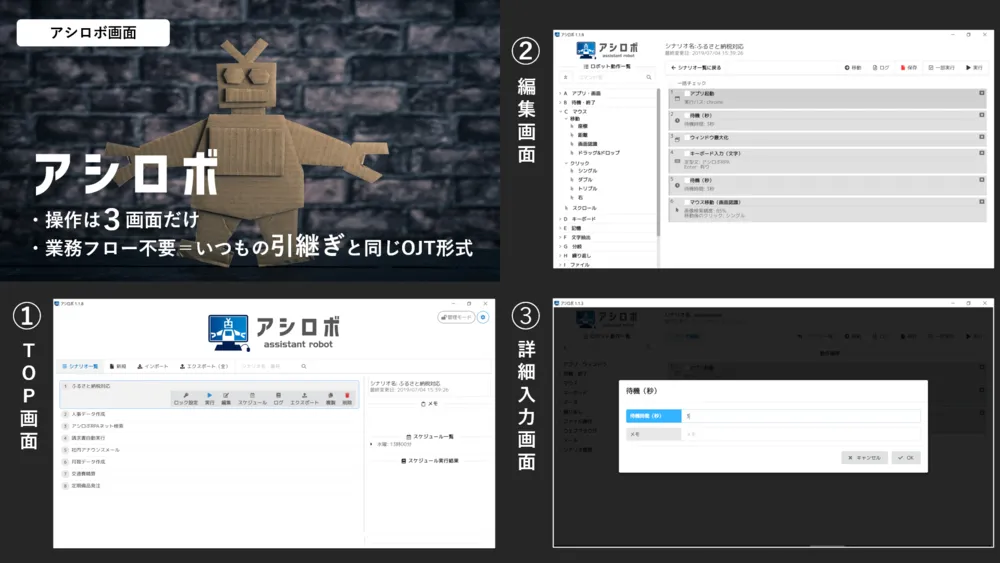
Task: Click the scenario name search field in TOP screen
Action: pos(268,367)
